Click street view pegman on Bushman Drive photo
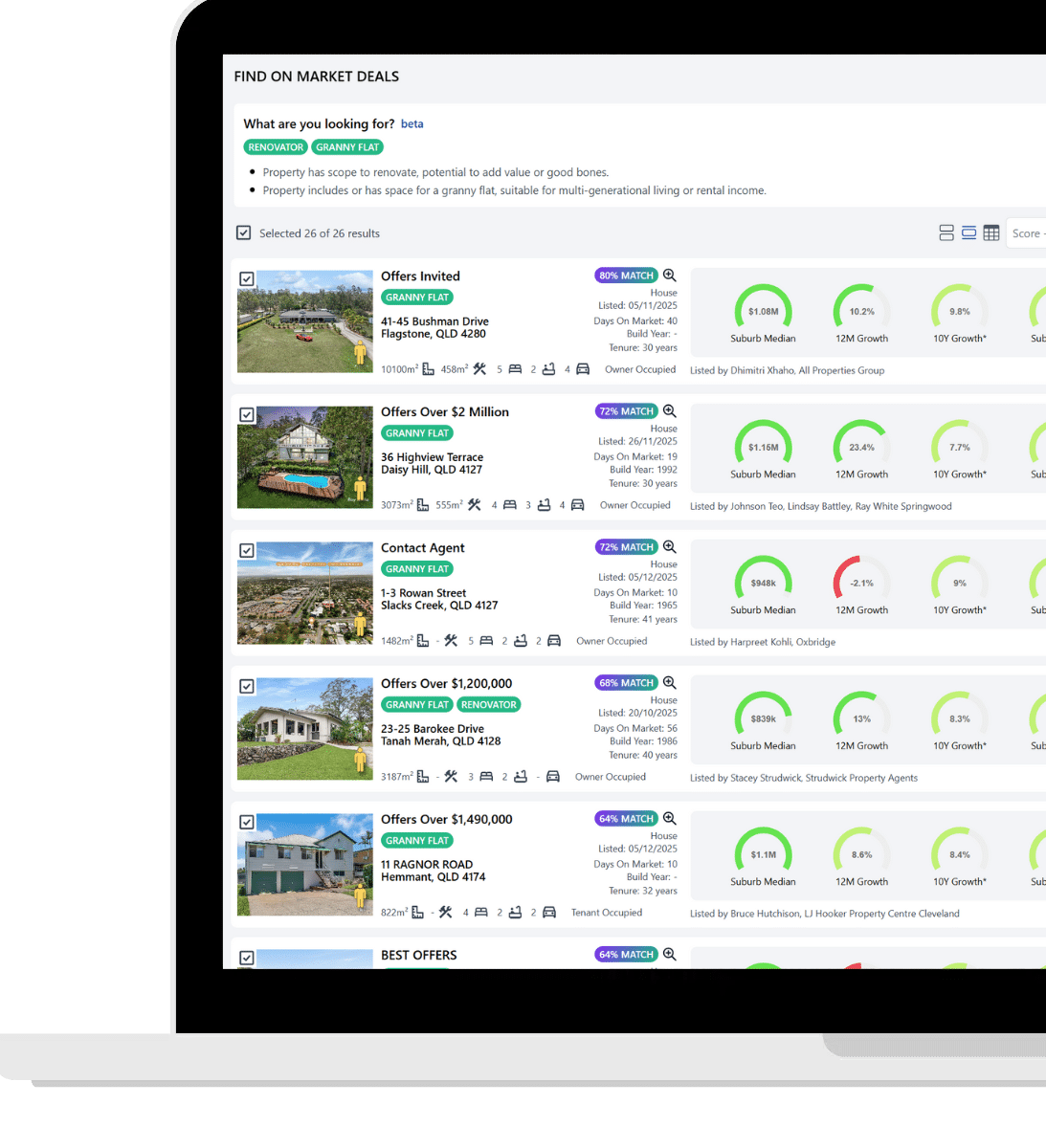1046x1148 pixels. click(360, 352)
